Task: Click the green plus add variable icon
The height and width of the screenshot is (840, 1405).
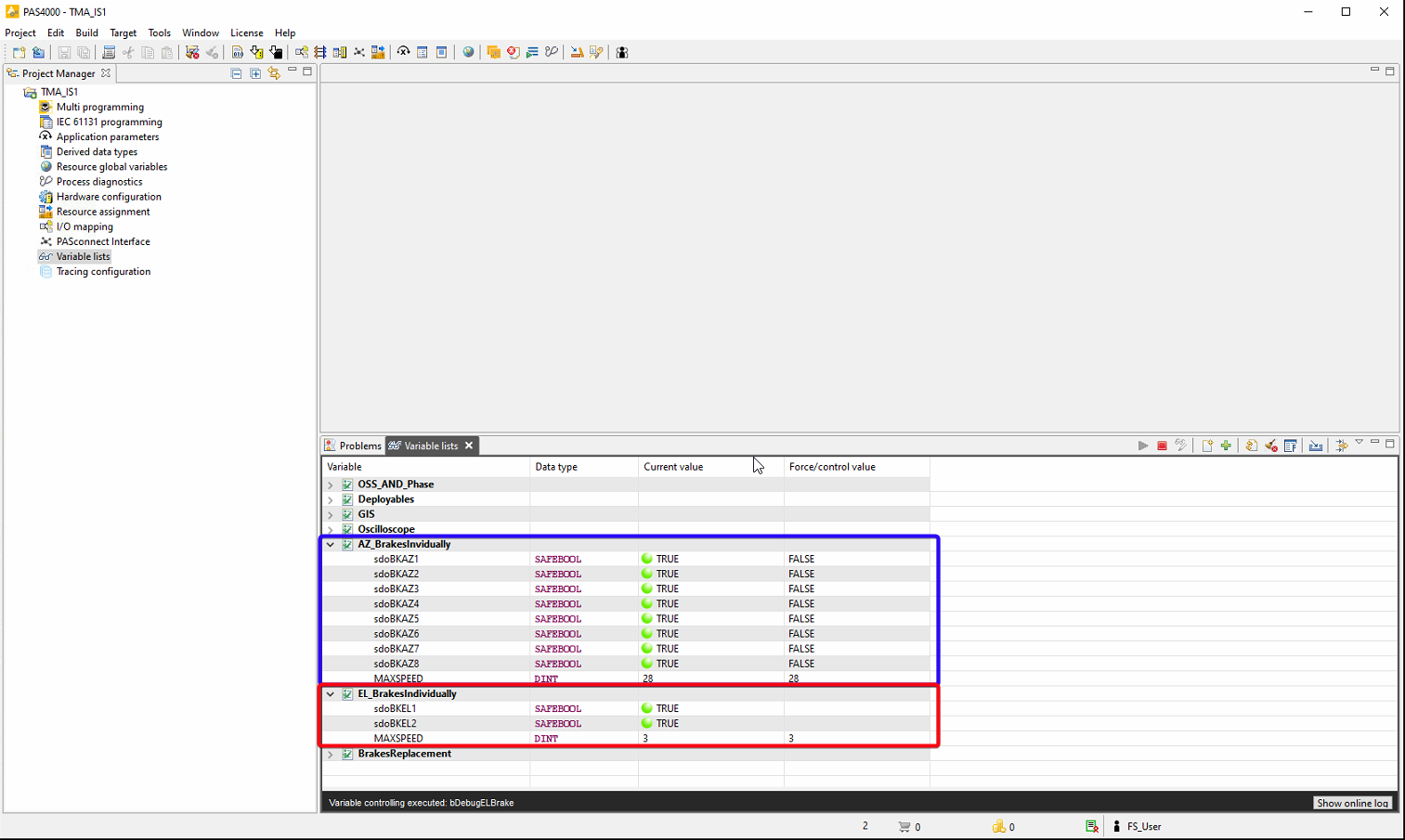Action: point(1226,446)
